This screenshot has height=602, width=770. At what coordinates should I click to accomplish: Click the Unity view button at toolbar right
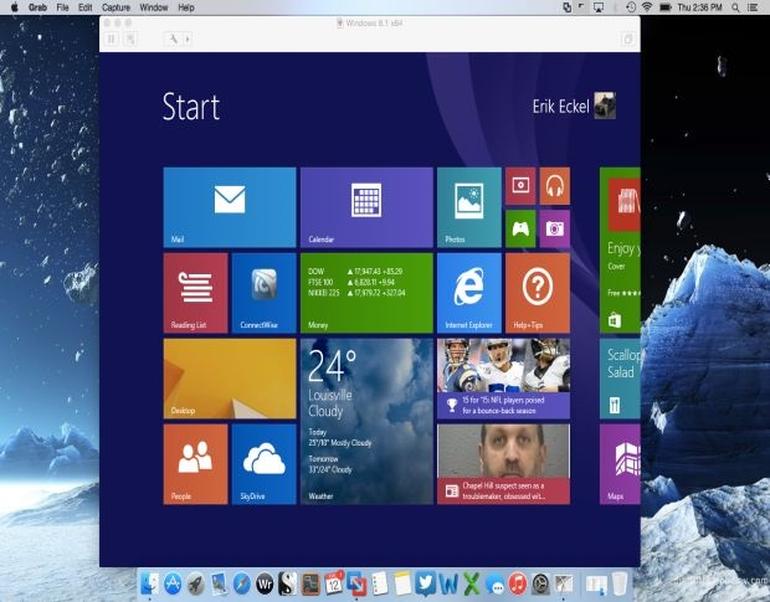click(x=628, y=39)
